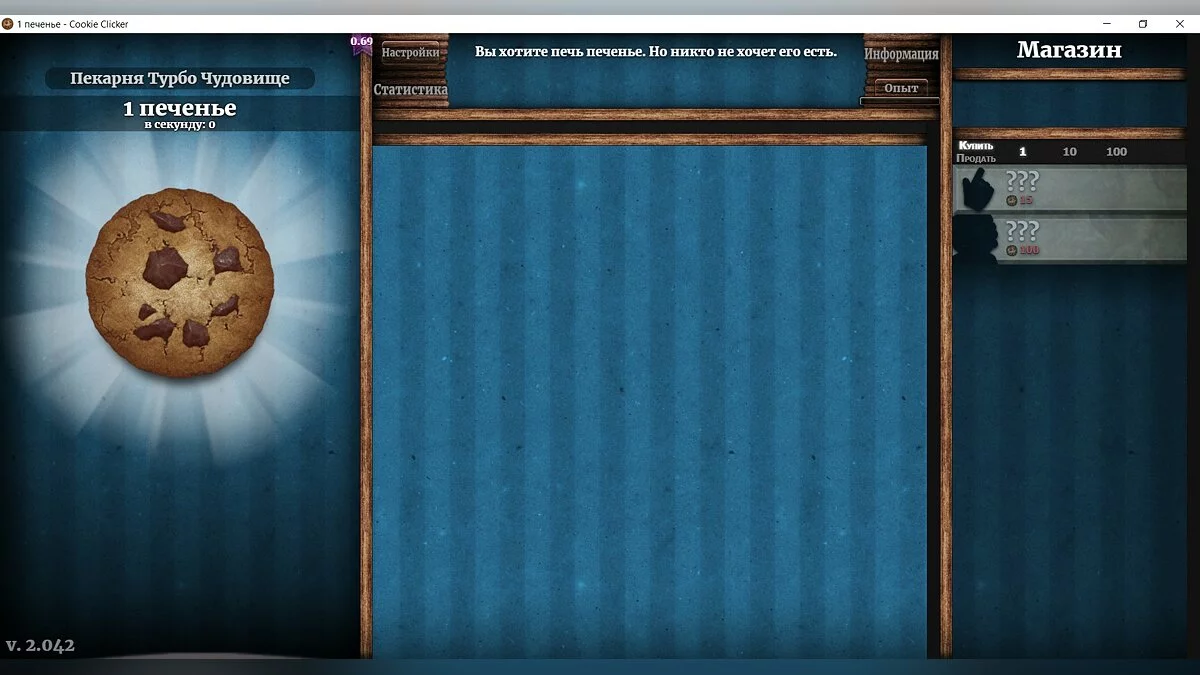Click the Cookie Clicker title bar icon
The height and width of the screenshot is (675, 1200).
click(x=8, y=24)
